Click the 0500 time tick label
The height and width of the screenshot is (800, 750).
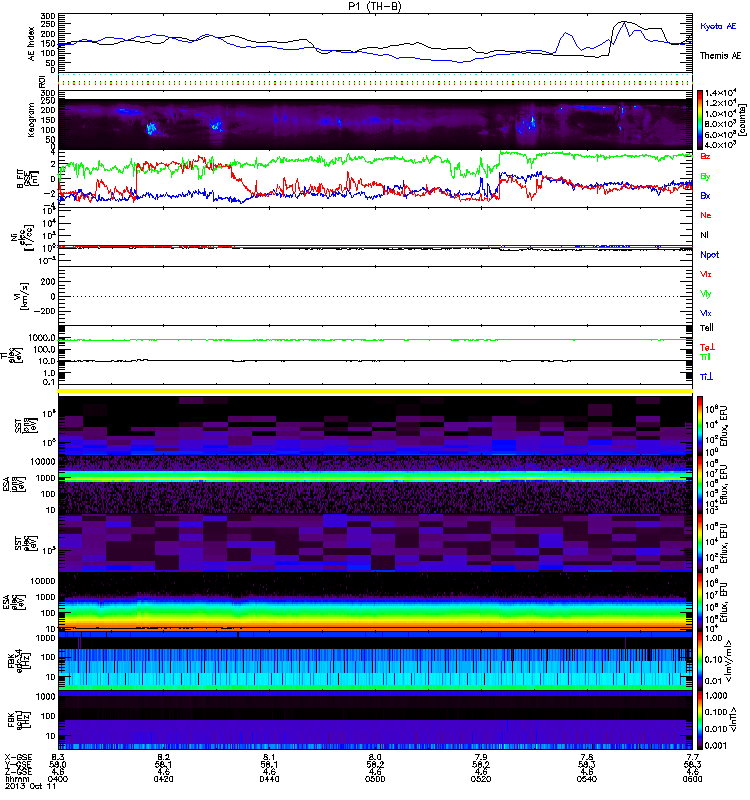tap(376, 780)
